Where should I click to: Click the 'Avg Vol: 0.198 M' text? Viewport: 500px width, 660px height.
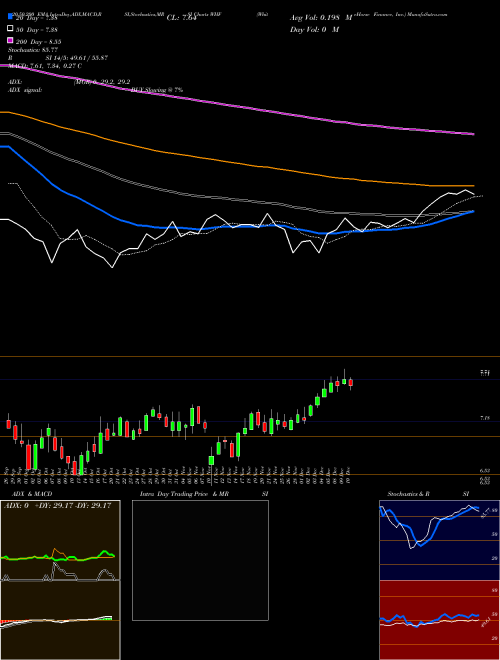322,18
